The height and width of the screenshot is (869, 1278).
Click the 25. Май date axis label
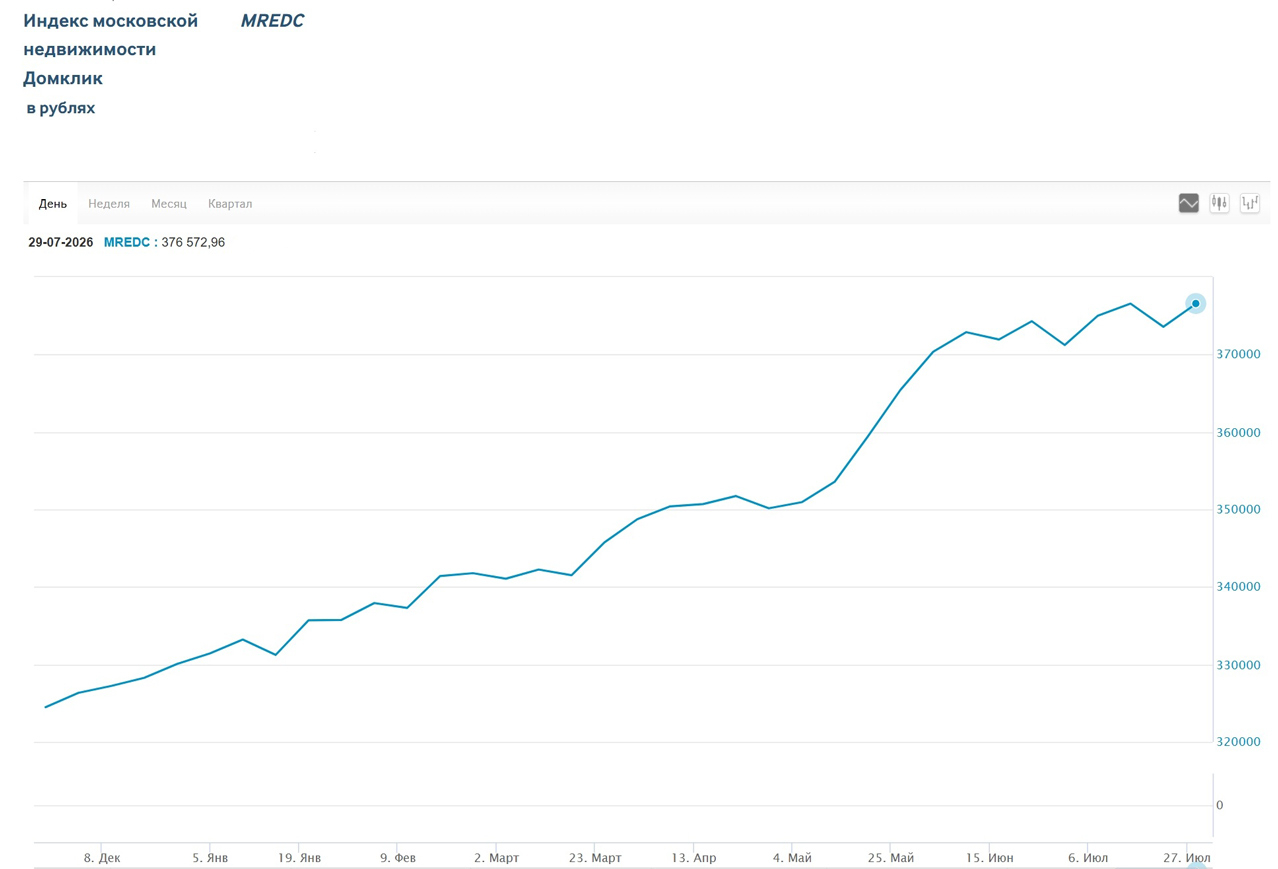click(x=891, y=858)
